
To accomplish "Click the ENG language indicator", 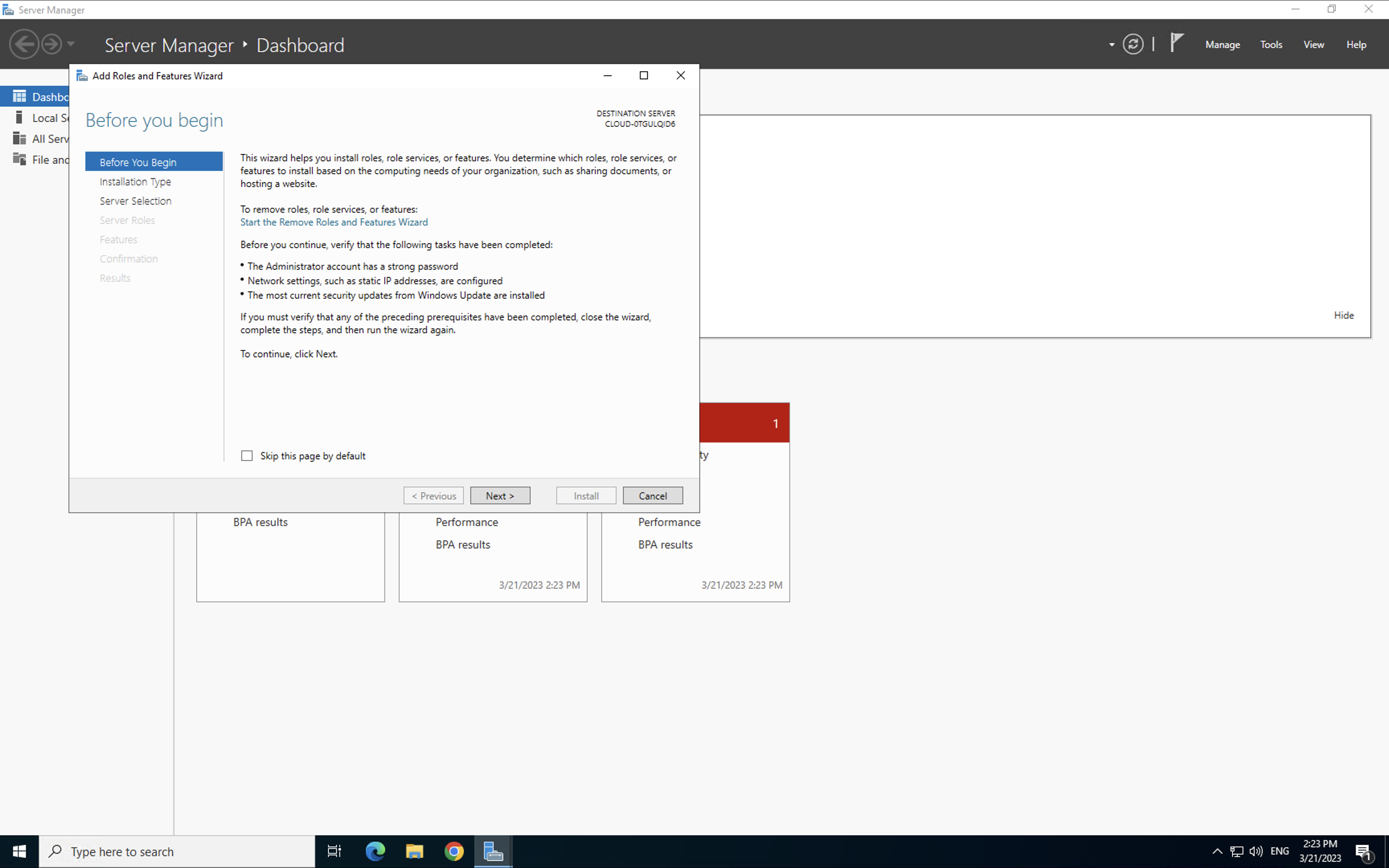I will tap(1279, 852).
